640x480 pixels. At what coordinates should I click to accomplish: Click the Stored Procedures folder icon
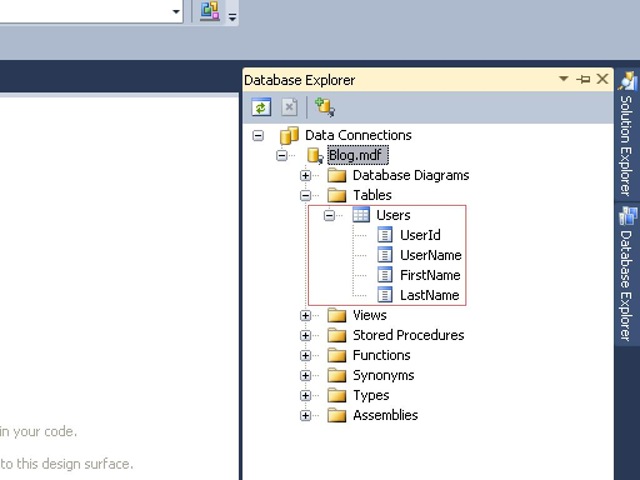(x=337, y=336)
